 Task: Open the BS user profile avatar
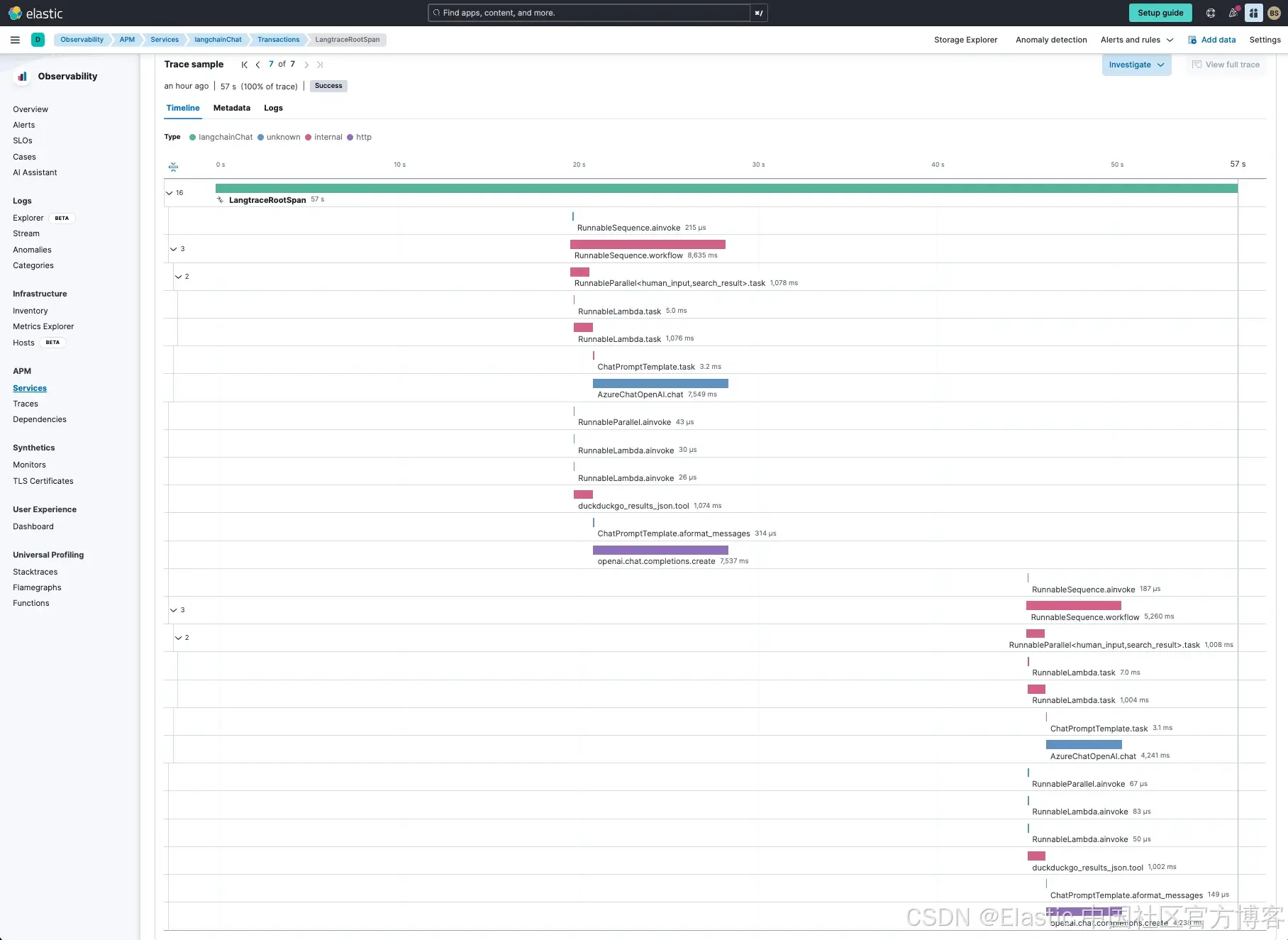tap(1274, 13)
